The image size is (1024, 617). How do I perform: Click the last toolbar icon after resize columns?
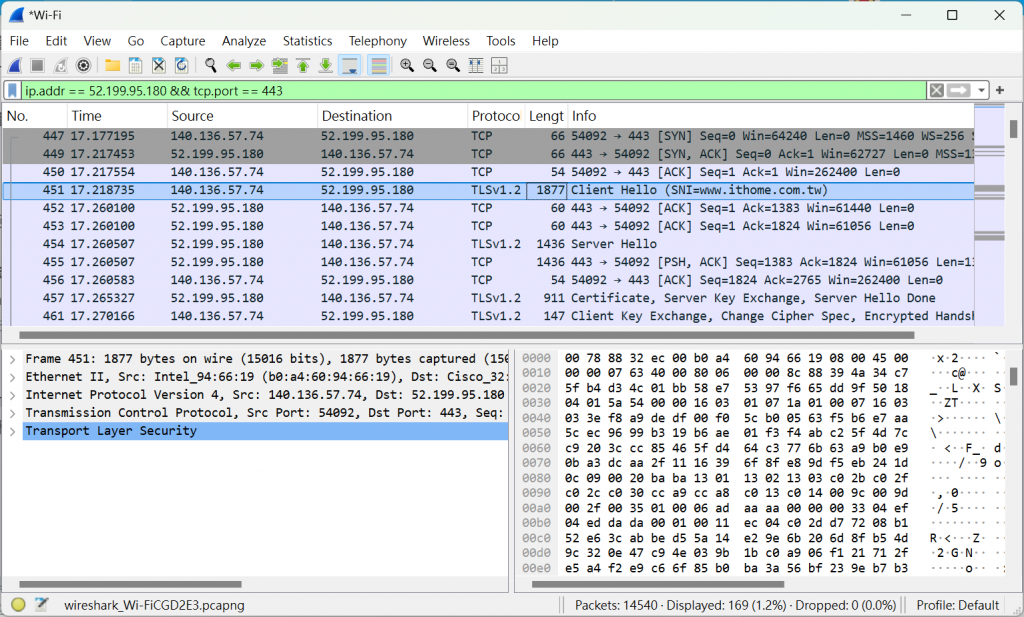[x=499, y=65]
